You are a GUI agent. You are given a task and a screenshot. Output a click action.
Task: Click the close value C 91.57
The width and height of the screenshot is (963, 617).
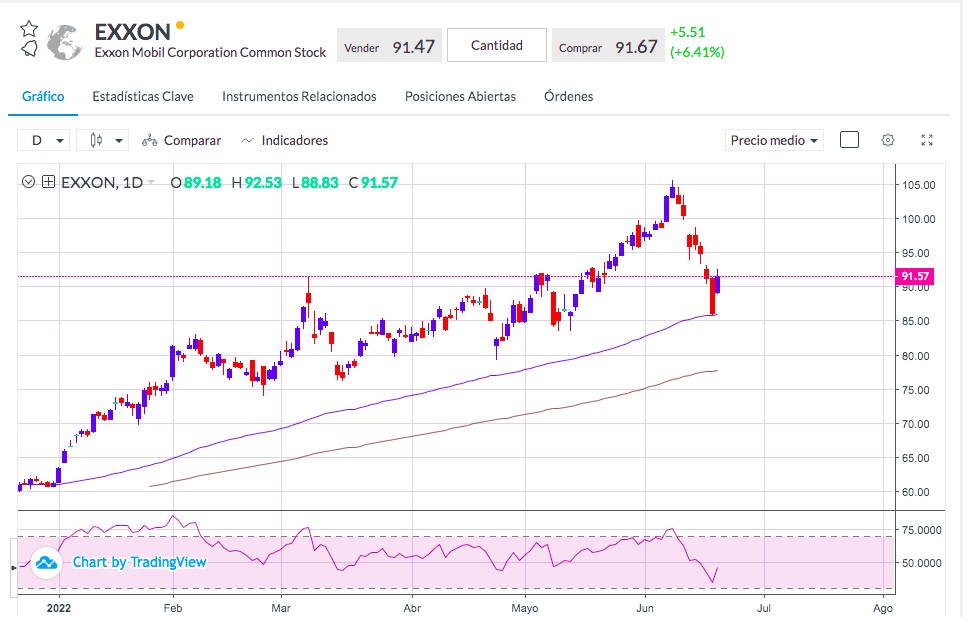pos(373,182)
